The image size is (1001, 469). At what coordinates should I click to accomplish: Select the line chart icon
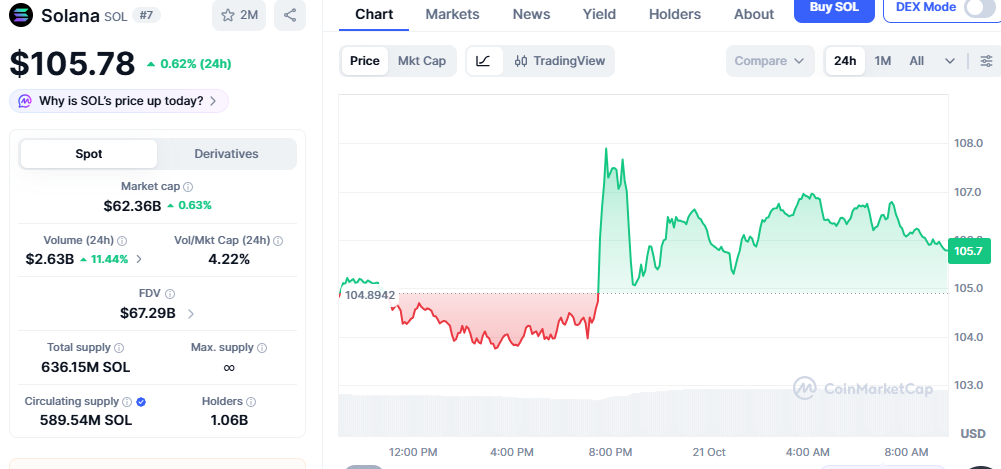pos(484,61)
